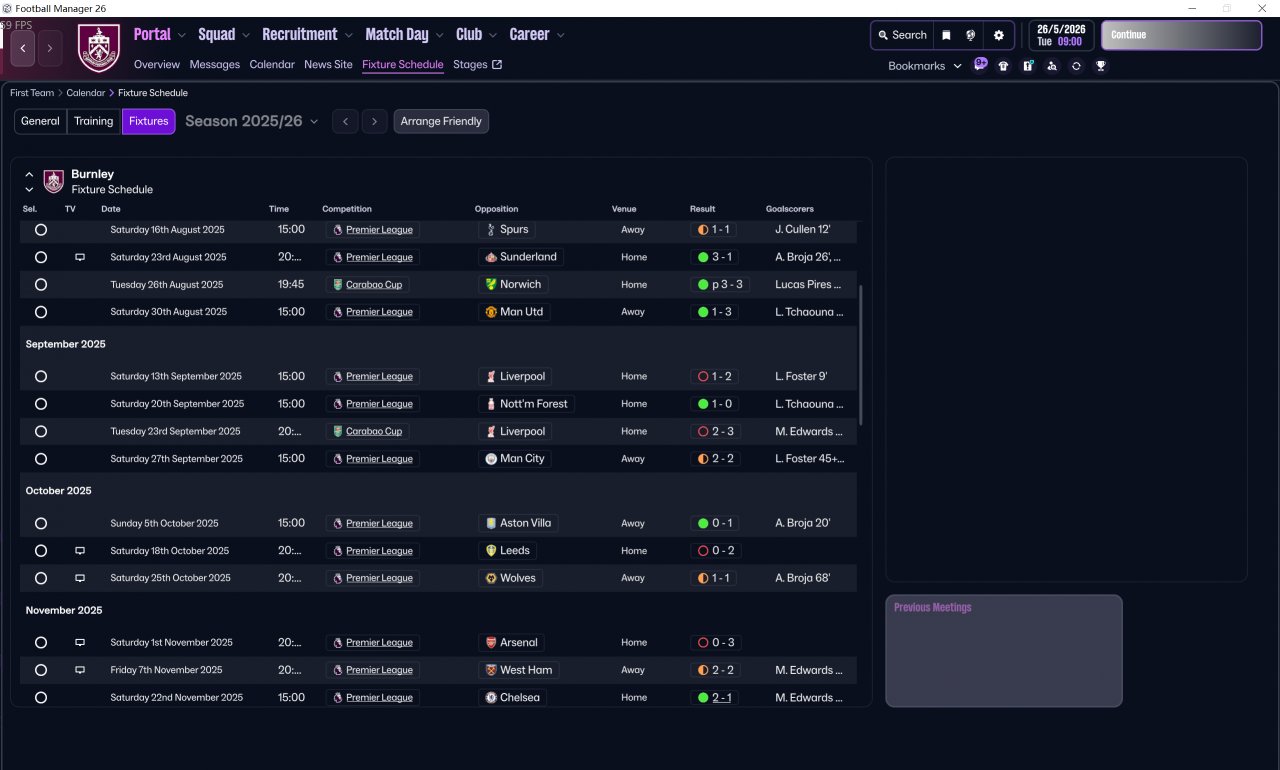The width and height of the screenshot is (1280, 770).
Task: Switch to the Training tab
Action: tap(93, 121)
